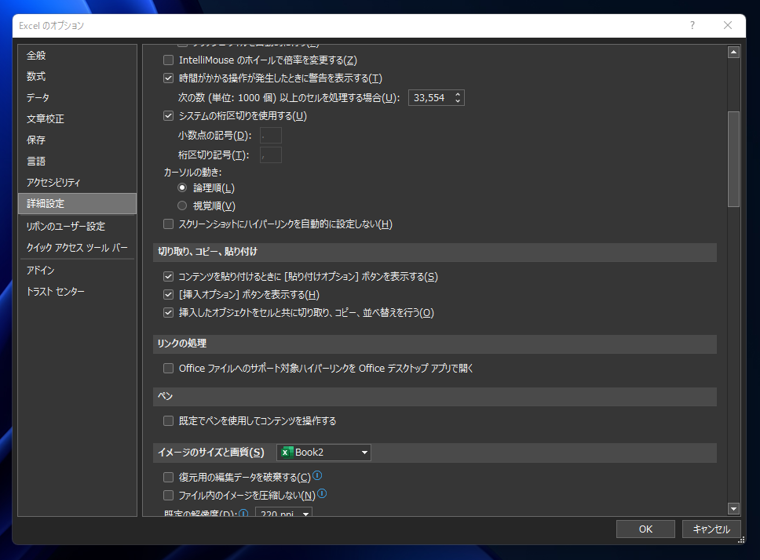
Task: Uncheck 貼り付けオプション ボタンを表示する
Action: click(168, 277)
